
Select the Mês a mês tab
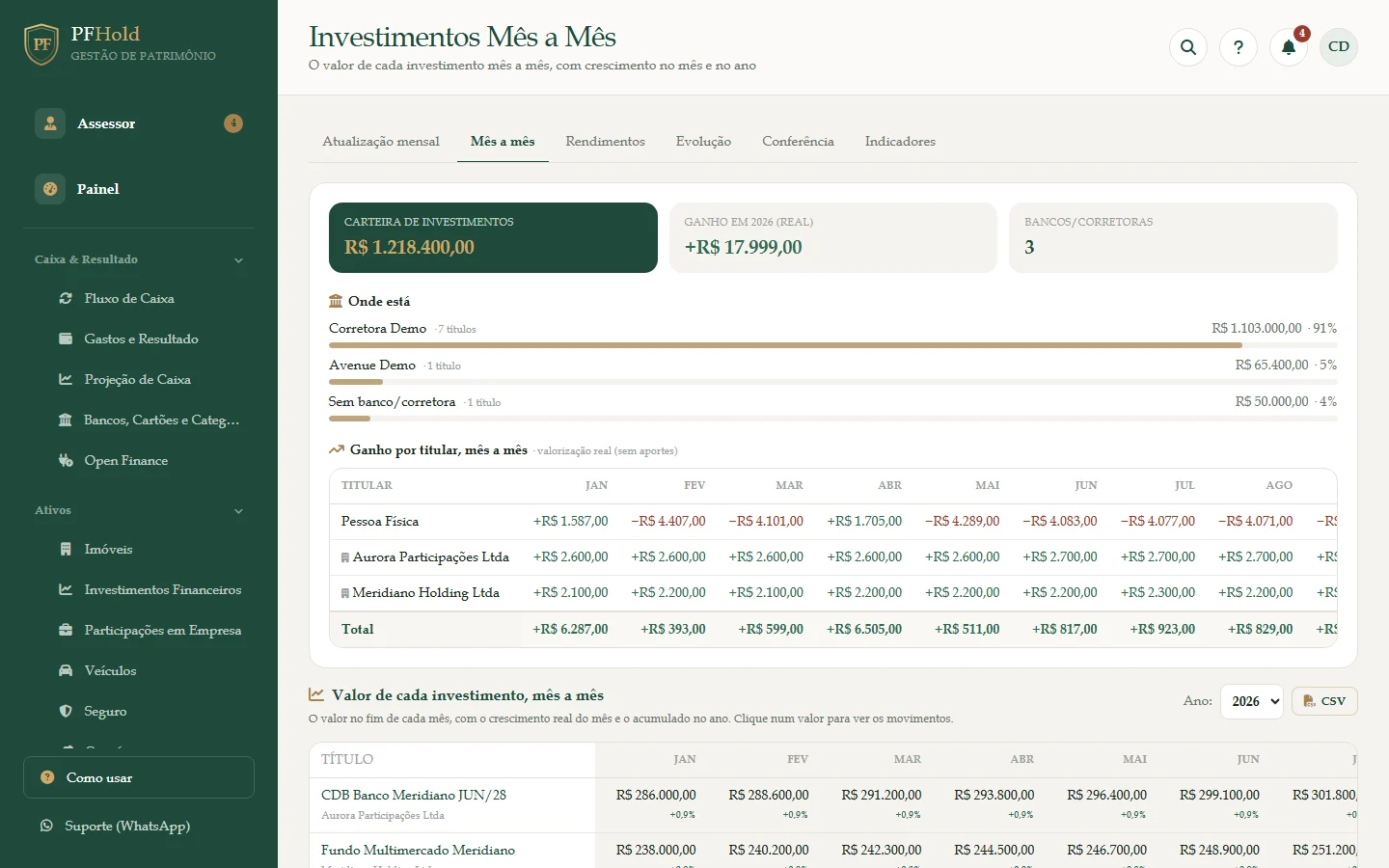(x=503, y=142)
